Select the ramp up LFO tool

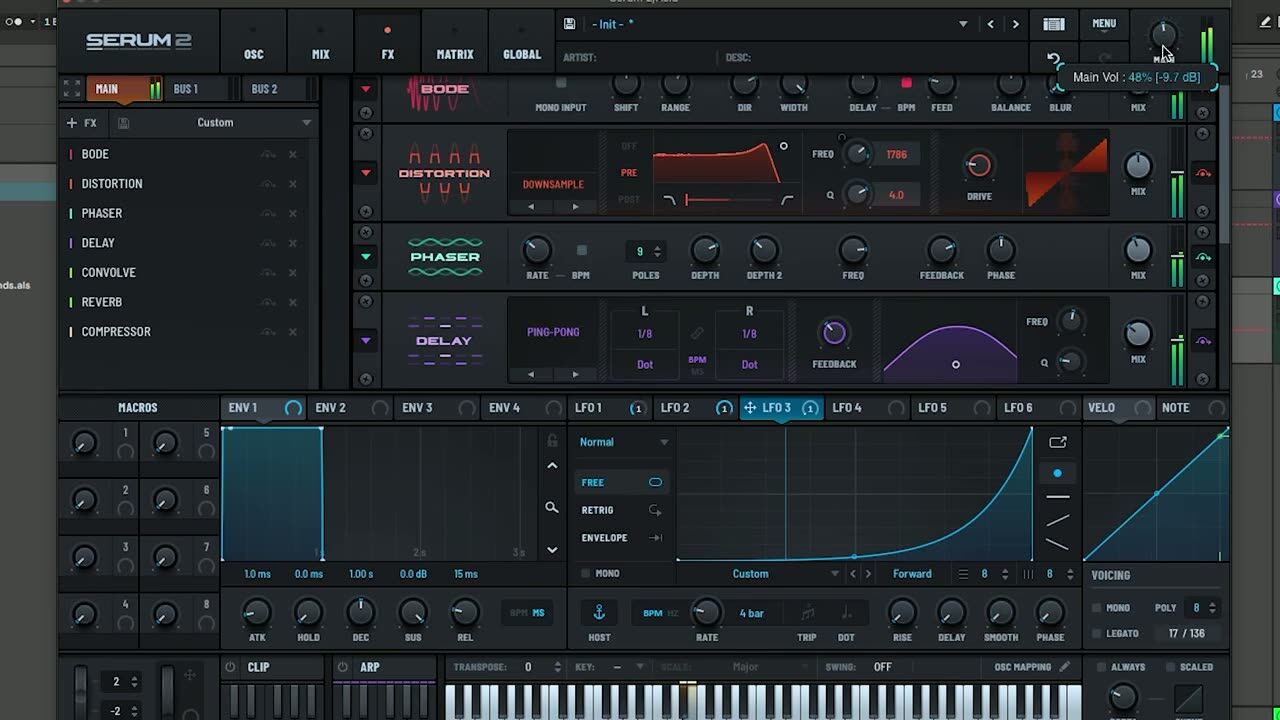(x=1058, y=520)
